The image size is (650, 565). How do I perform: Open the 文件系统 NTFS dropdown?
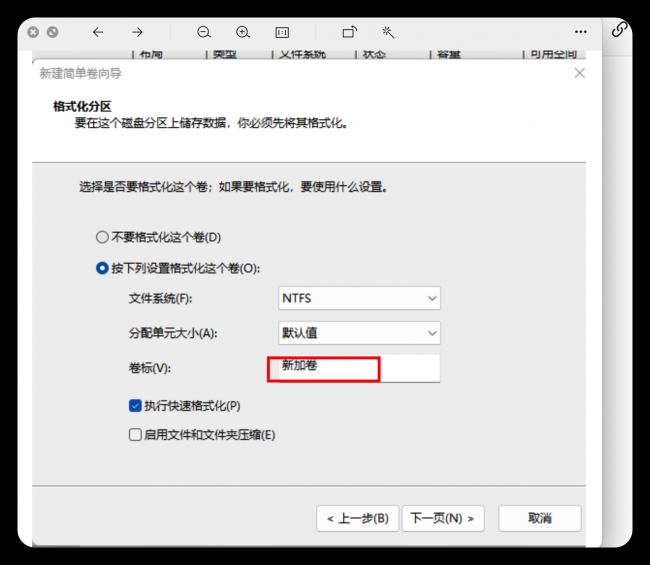pos(359,298)
